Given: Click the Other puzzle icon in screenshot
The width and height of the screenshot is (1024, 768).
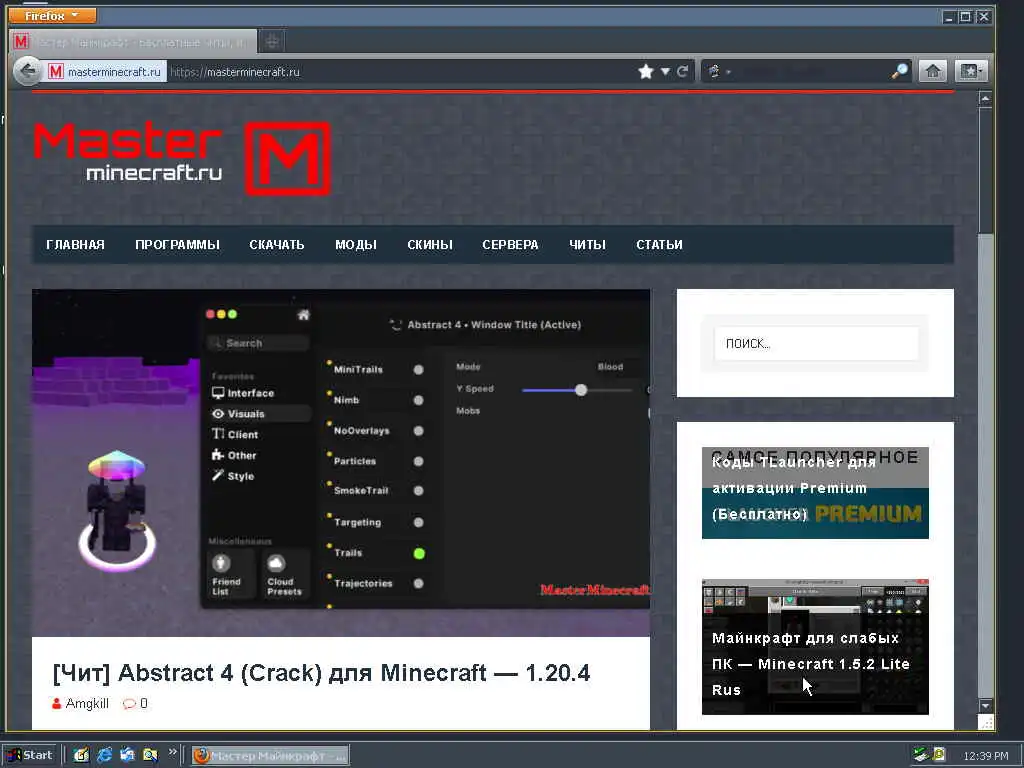Looking at the screenshot, I should [x=217, y=455].
